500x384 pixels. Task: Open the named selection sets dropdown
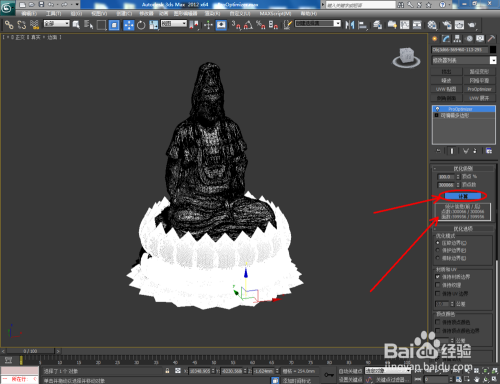tap(318, 24)
